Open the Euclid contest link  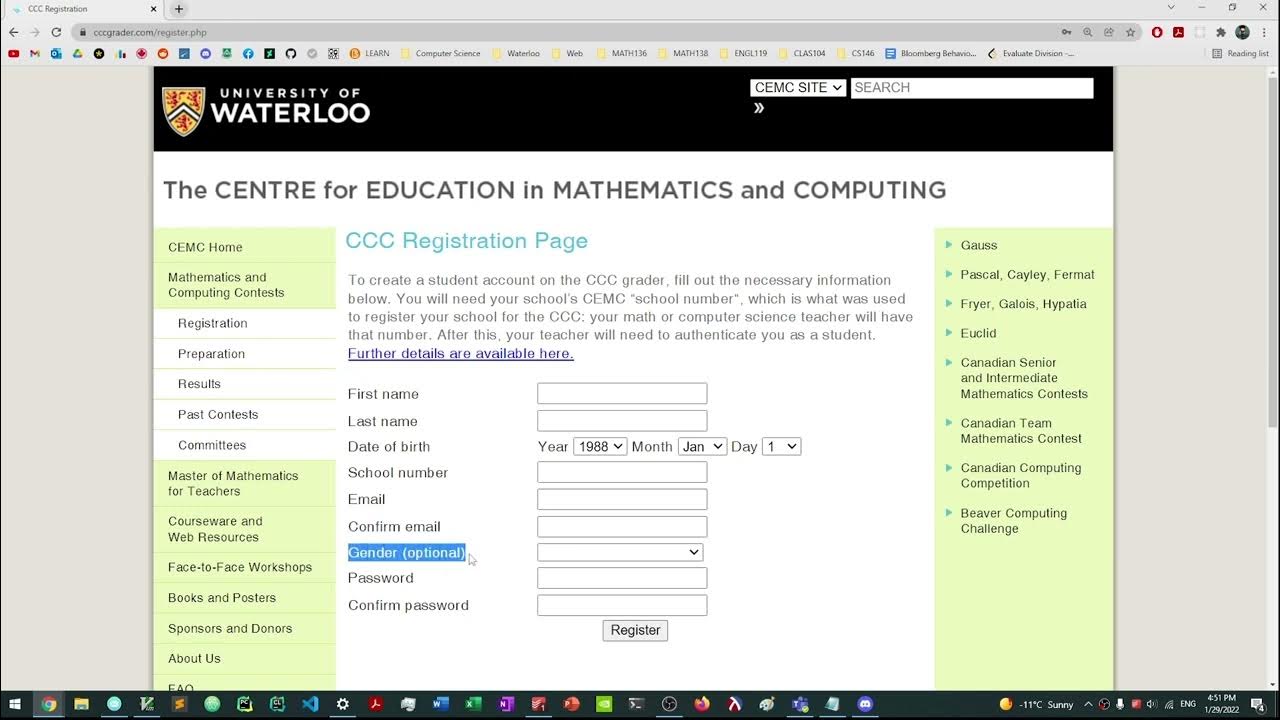978,333
